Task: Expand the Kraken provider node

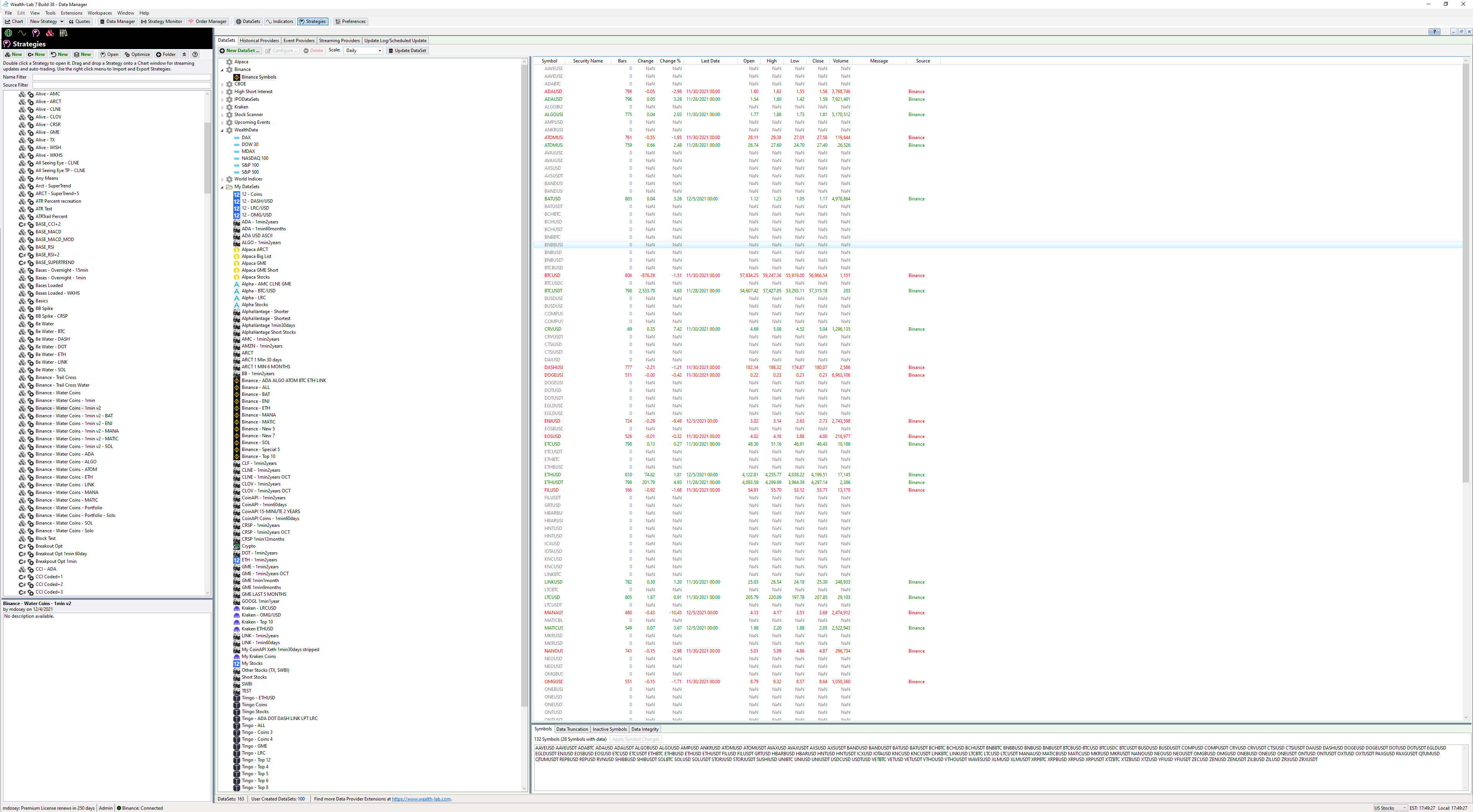Action: [222, 108]
